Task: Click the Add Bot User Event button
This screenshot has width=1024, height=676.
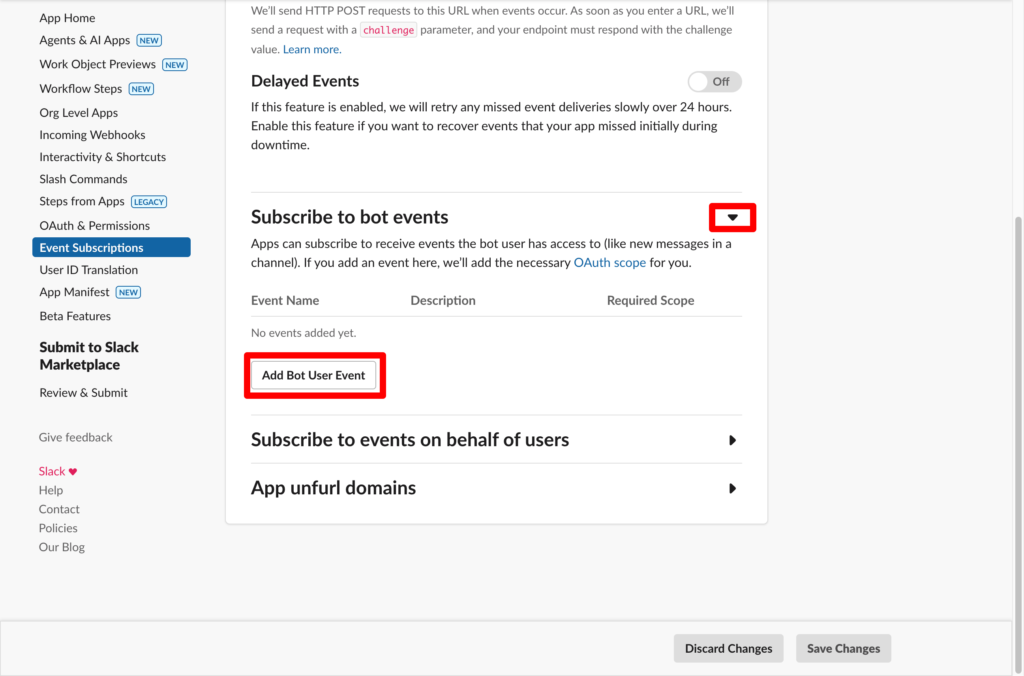Action: [313, 376]
